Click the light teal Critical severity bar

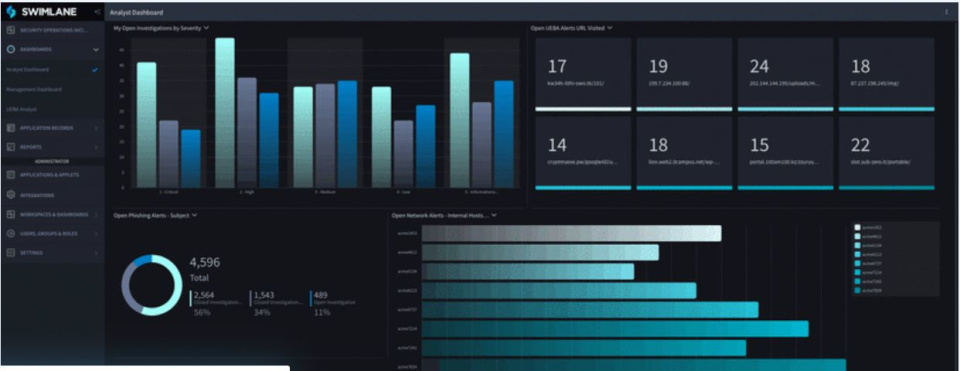tap(146, 125)
